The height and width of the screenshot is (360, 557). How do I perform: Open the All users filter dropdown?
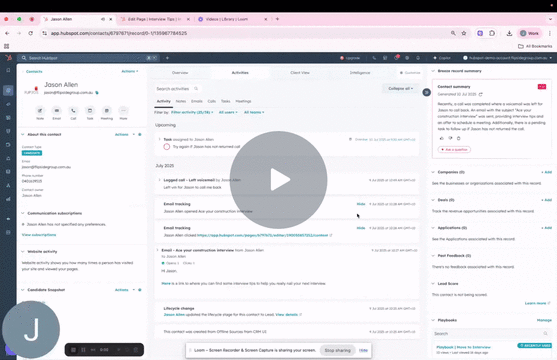point(228,112)
